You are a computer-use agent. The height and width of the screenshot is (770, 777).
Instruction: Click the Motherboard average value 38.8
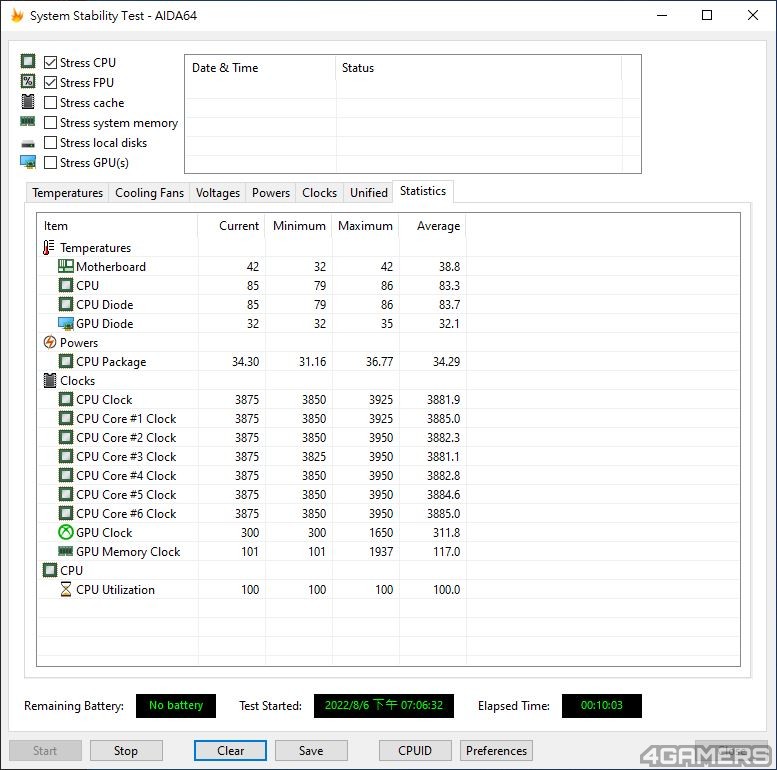(449, 267)
